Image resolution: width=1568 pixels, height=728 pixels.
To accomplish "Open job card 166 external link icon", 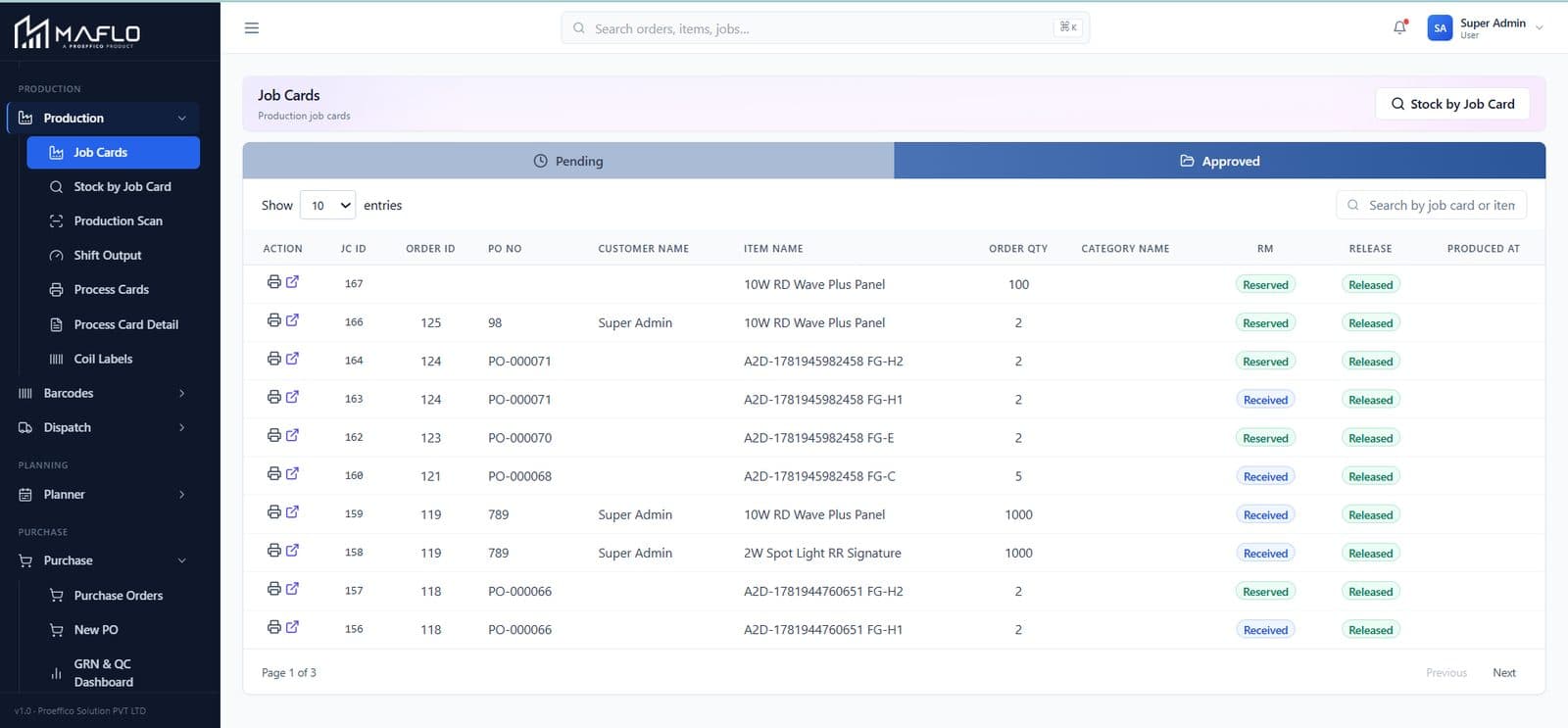I will (x=292, y=320).
